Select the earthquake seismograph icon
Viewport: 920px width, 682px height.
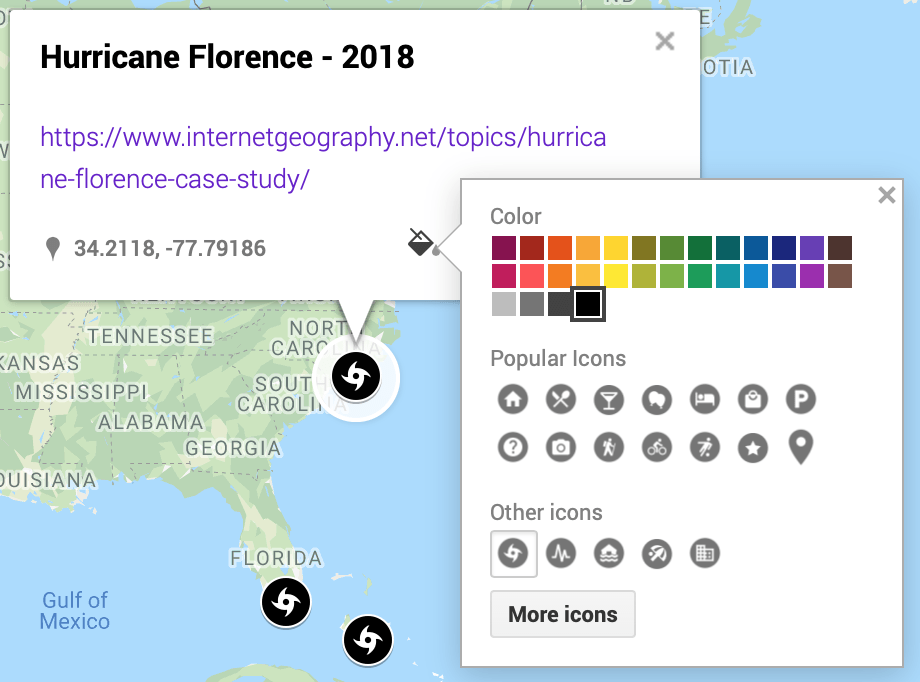click(561, 553)
